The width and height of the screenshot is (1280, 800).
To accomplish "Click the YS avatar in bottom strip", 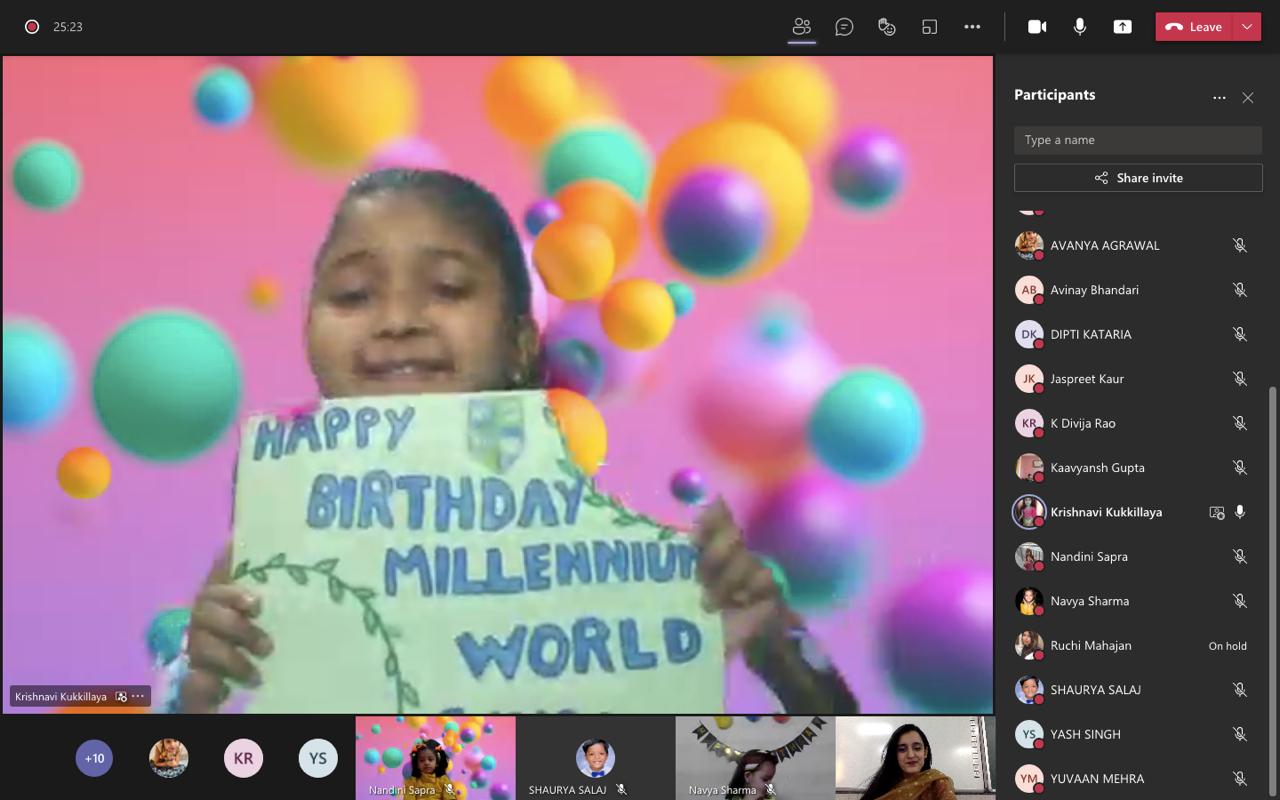I will (x=318, y=758).
